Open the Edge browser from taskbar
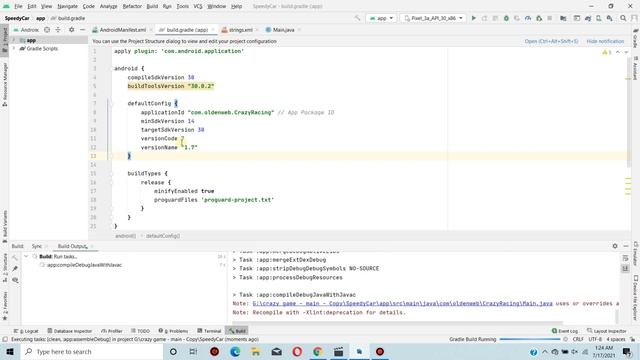The width and height of the screenshot is (640, 360). (235, 351)
